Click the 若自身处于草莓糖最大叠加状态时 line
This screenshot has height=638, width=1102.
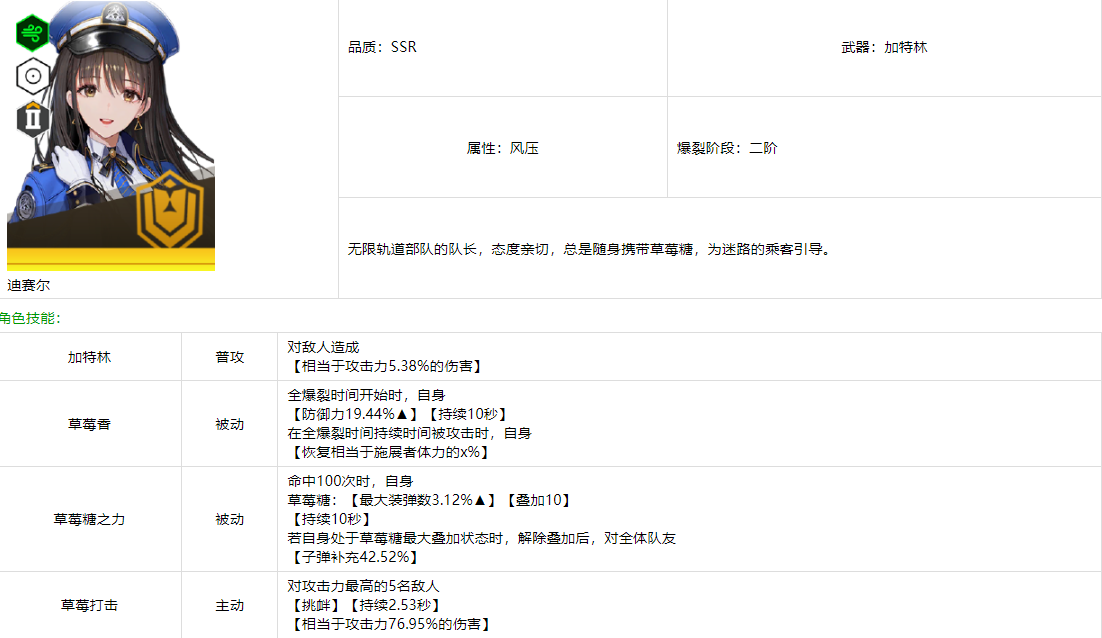coord(481,538)
